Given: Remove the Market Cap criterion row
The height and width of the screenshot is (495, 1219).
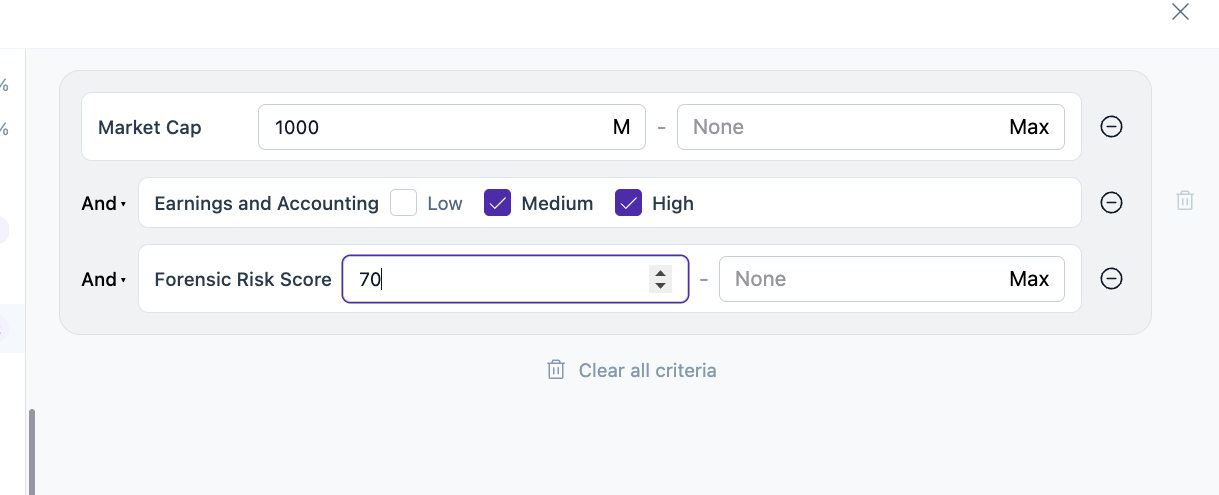Looking at the screenshot, I should click(1111, 127).
